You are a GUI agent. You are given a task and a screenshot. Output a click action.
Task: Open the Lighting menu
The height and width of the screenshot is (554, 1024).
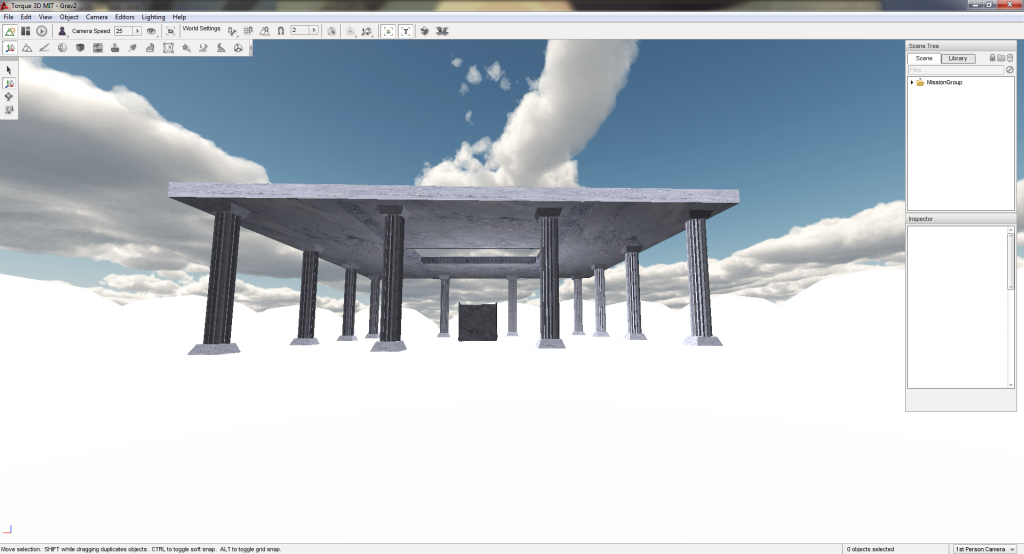click(153, 17)
